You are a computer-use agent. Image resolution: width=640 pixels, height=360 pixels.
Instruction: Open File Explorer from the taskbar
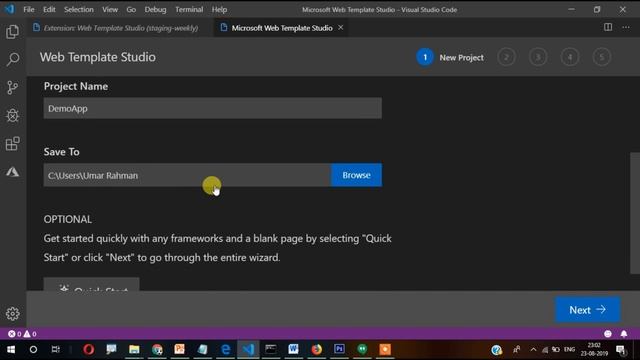point(134,349)
